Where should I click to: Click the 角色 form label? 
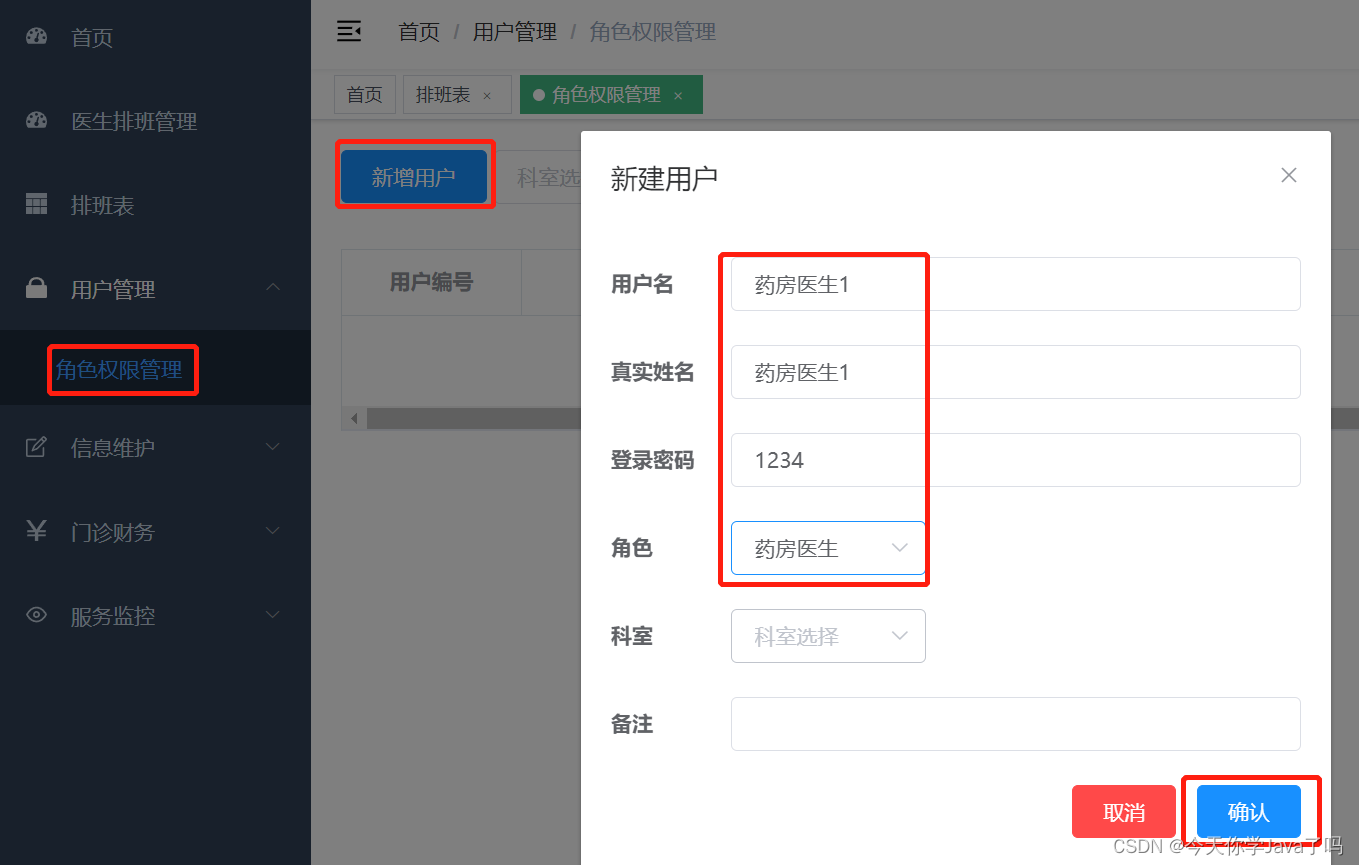632,548
